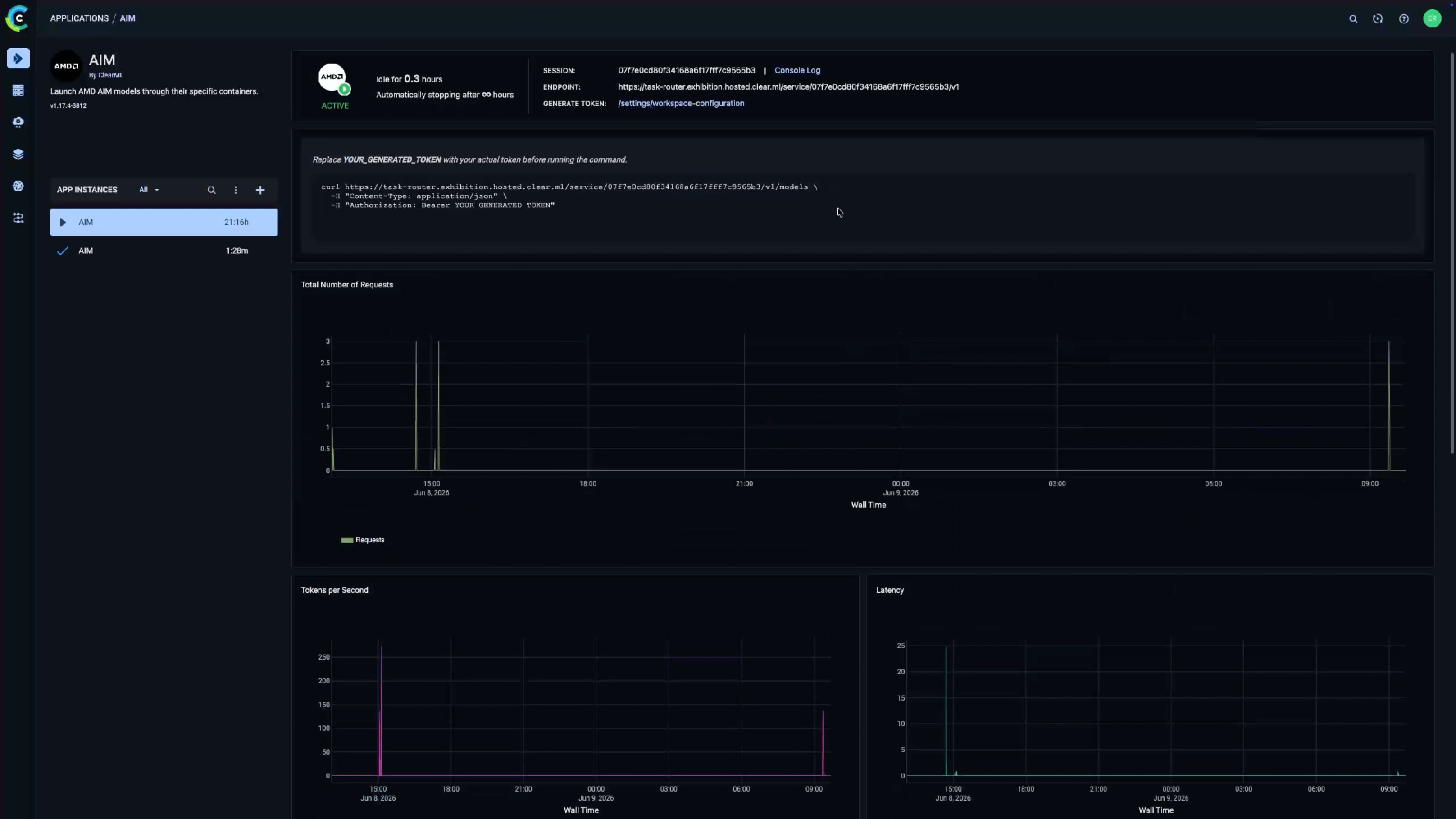Click the 'Launch AMD AIM models' description text
The width and height of the screenshot is (1456, 819).
(154, 92)
